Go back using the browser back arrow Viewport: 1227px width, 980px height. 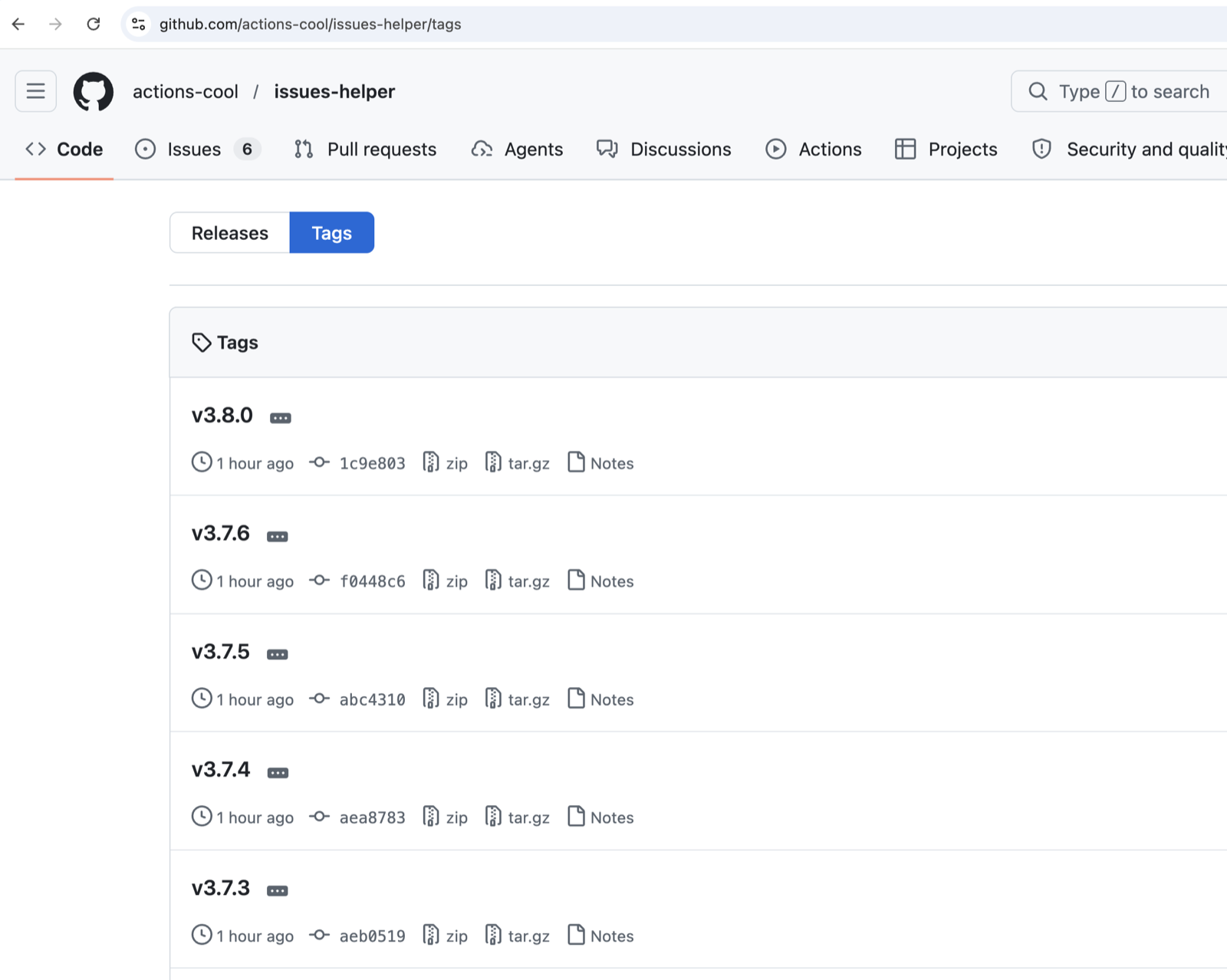pos(18,24)
